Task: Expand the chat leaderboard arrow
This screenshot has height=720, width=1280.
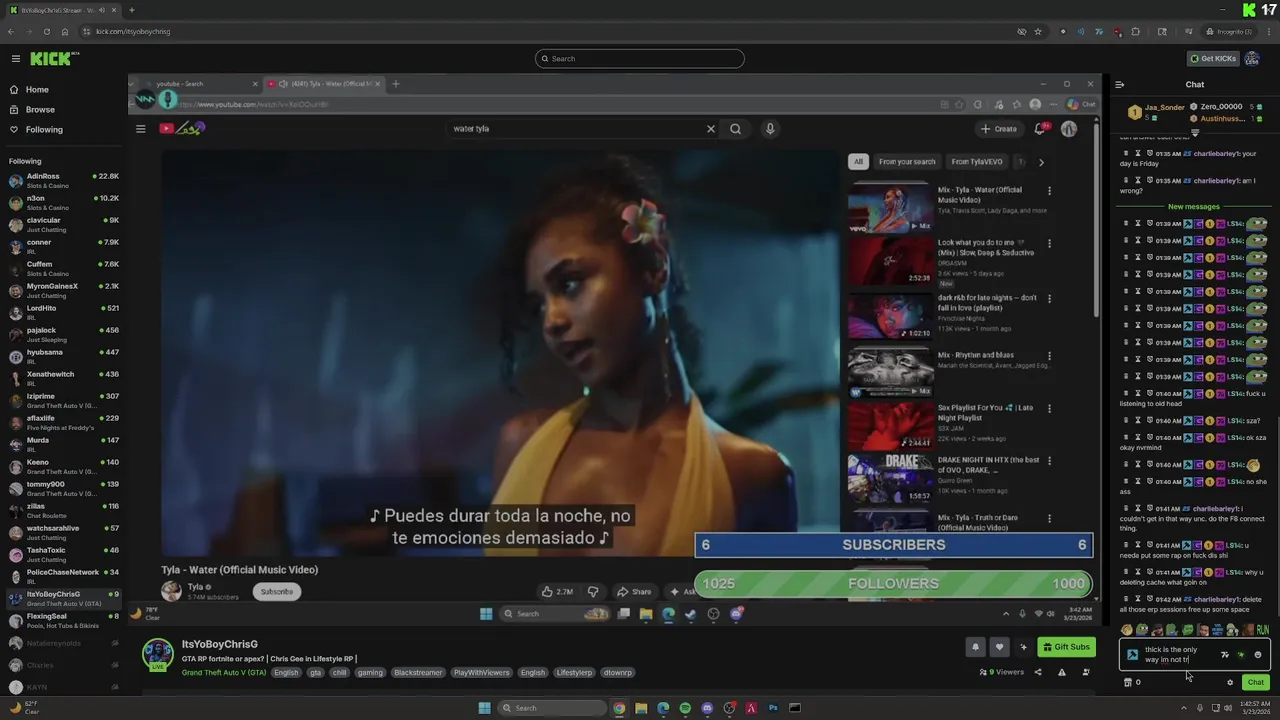Action: pos(1195,132)
